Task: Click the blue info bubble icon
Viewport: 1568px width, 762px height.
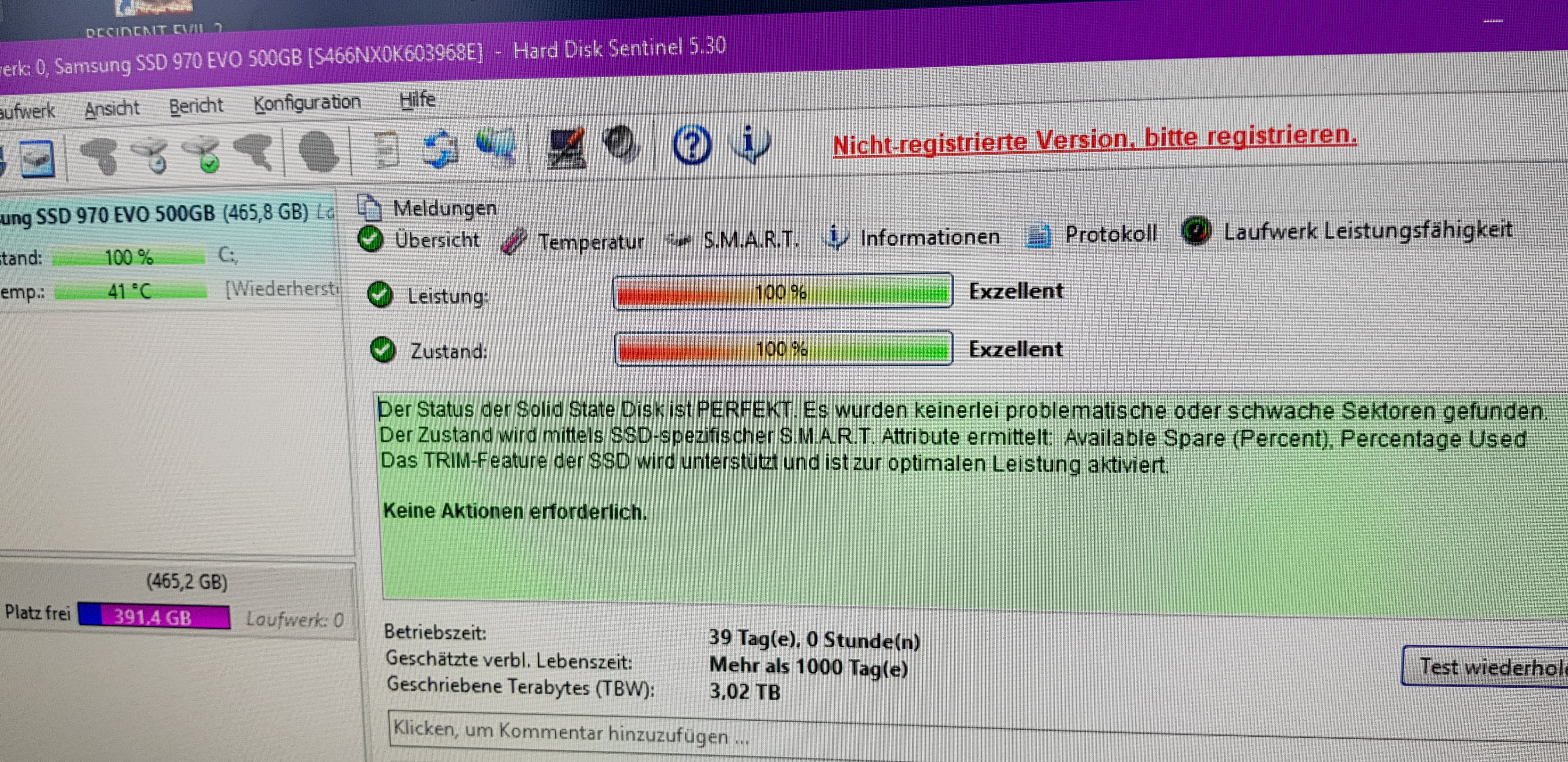Action: coord(750,144)
